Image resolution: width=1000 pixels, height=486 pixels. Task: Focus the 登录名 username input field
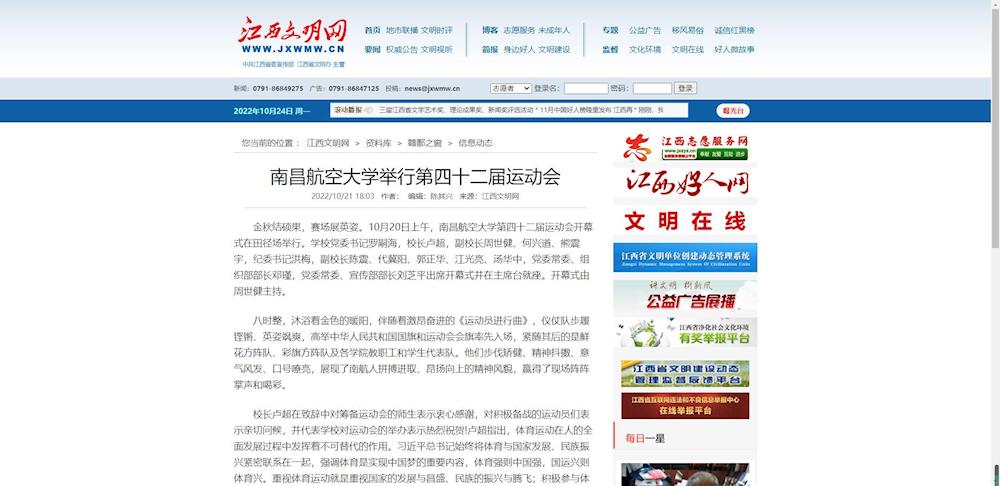coord(585,88)
